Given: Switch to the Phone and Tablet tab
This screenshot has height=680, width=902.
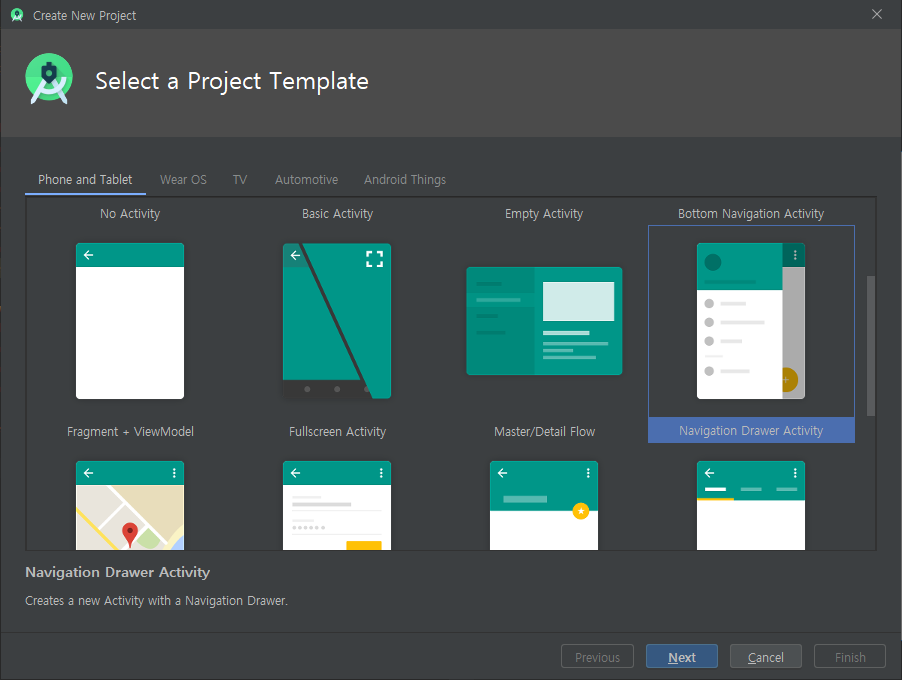Looking at the screenshot, I should tap(85, 179).
